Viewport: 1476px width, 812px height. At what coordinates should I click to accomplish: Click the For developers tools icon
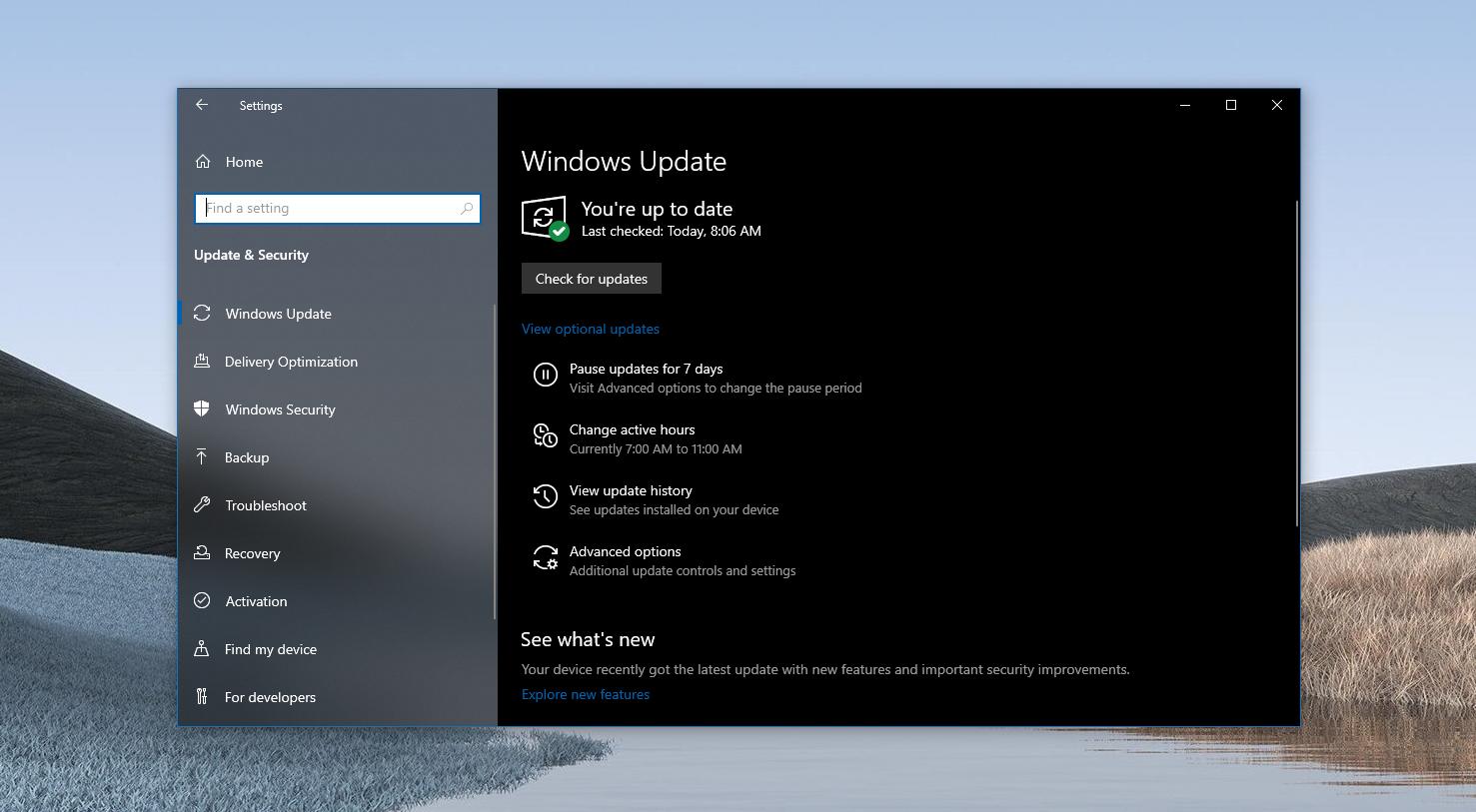coord(202,696)
